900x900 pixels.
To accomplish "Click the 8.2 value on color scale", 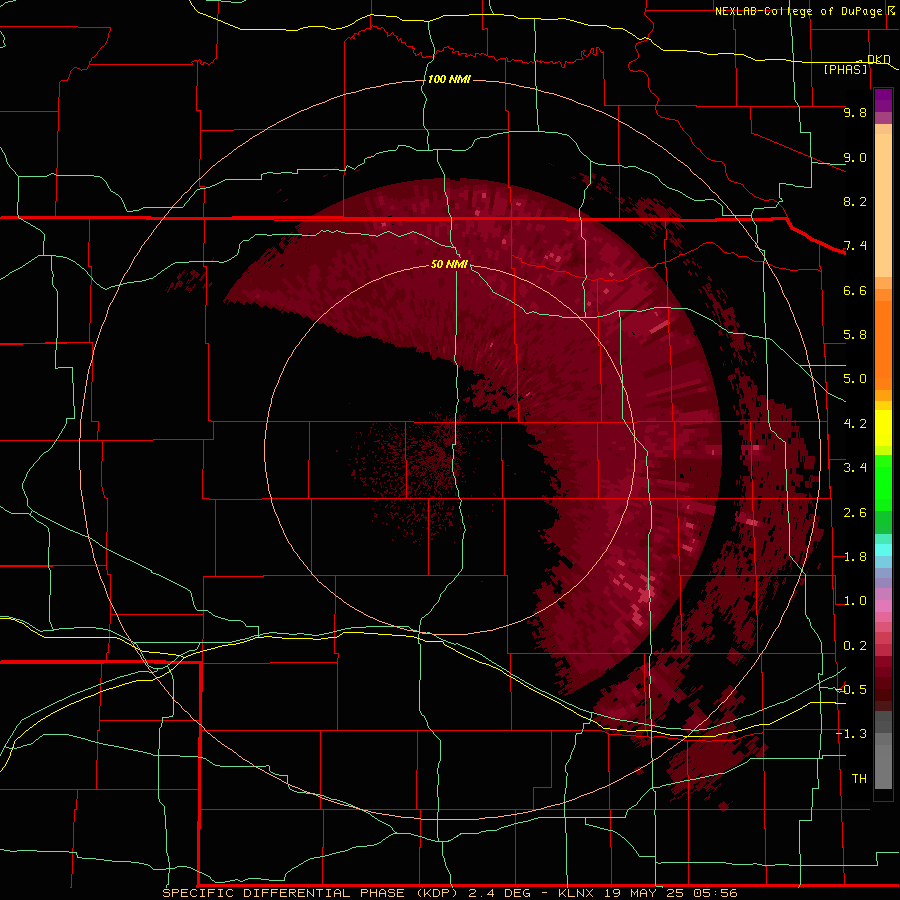I will (855, 201).
